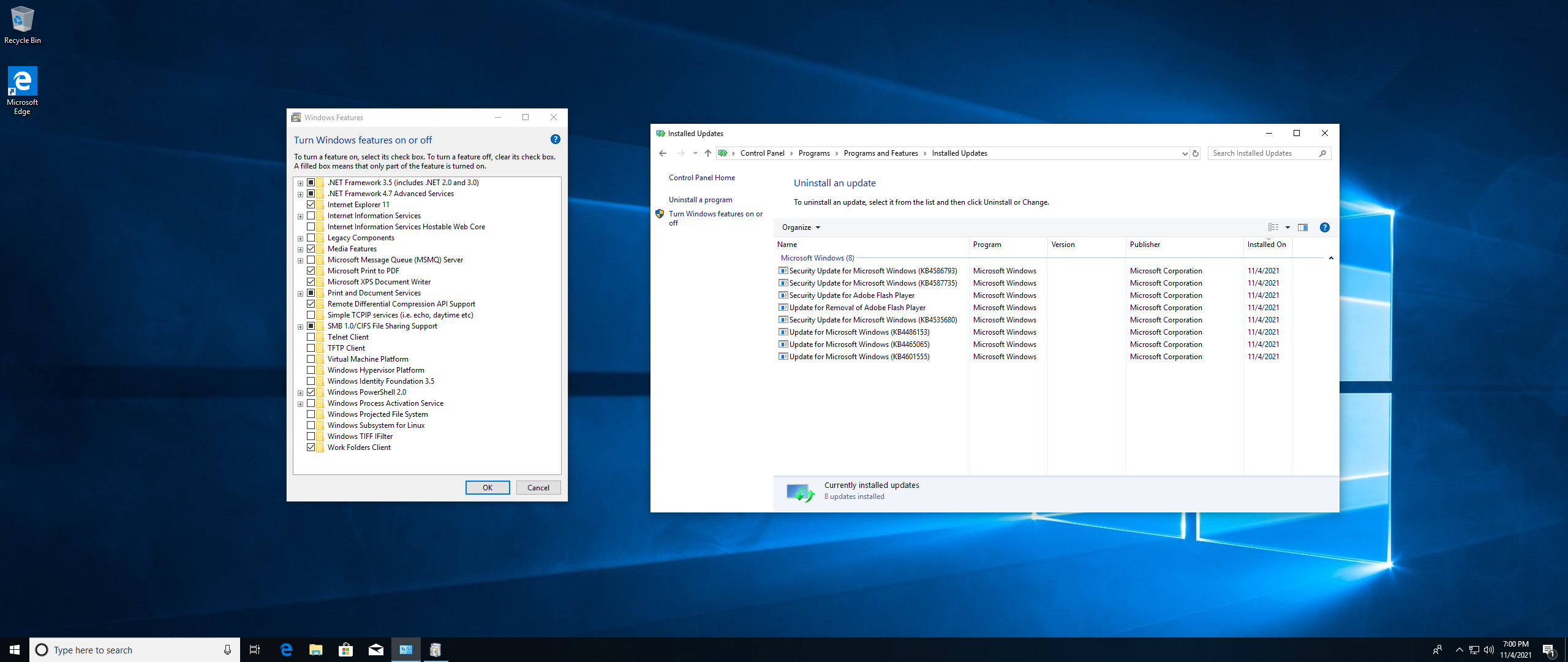Click the KB4586793 security update icon
The height and width of the screenshot is (662, 1568).
click(x=783, y=270)
